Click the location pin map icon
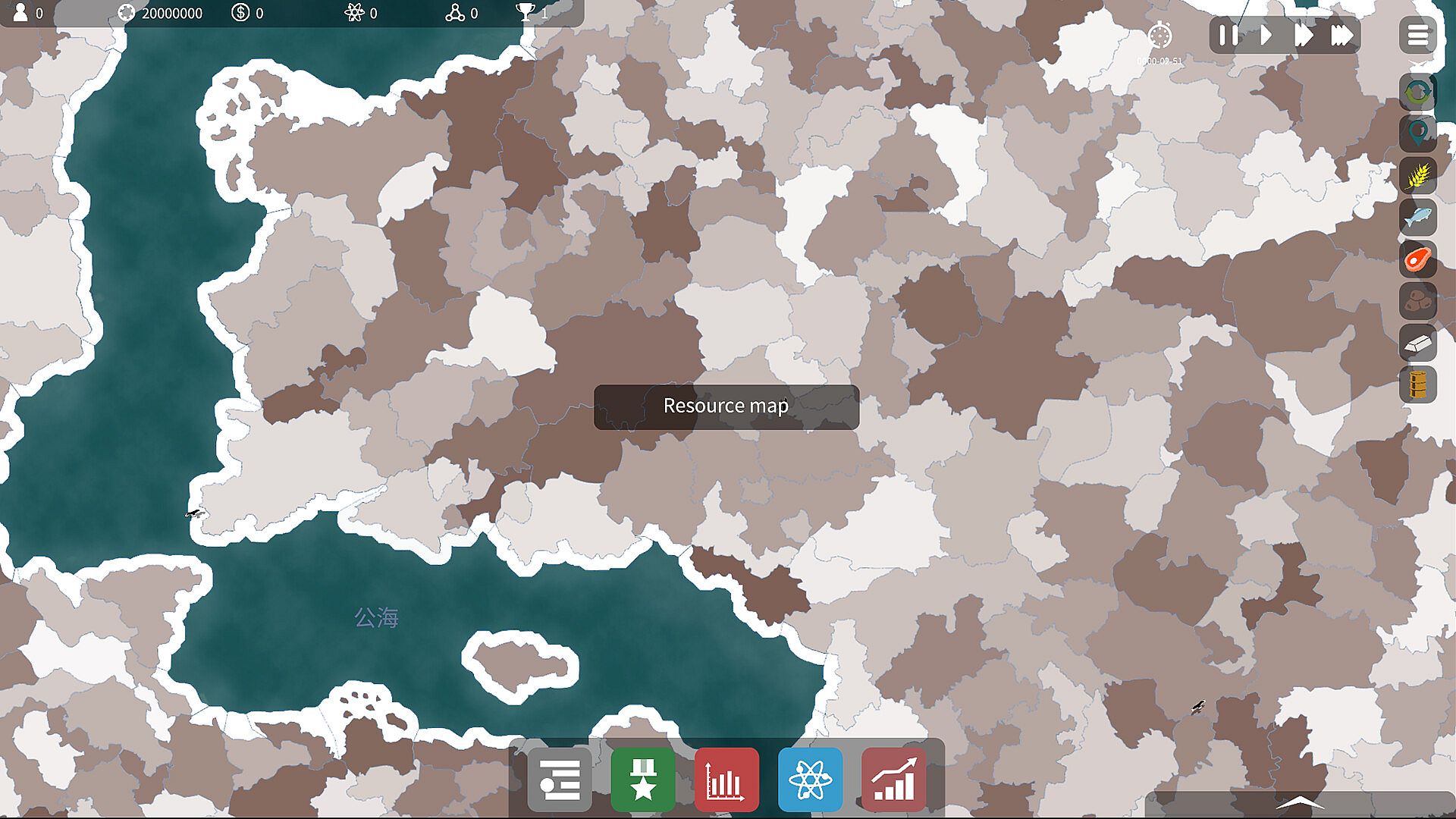1456x819 pixels. (1417, 133)
